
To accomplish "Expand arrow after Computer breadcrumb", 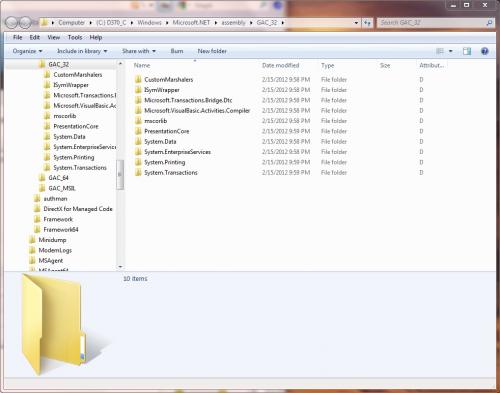I will tap(90, 23).
